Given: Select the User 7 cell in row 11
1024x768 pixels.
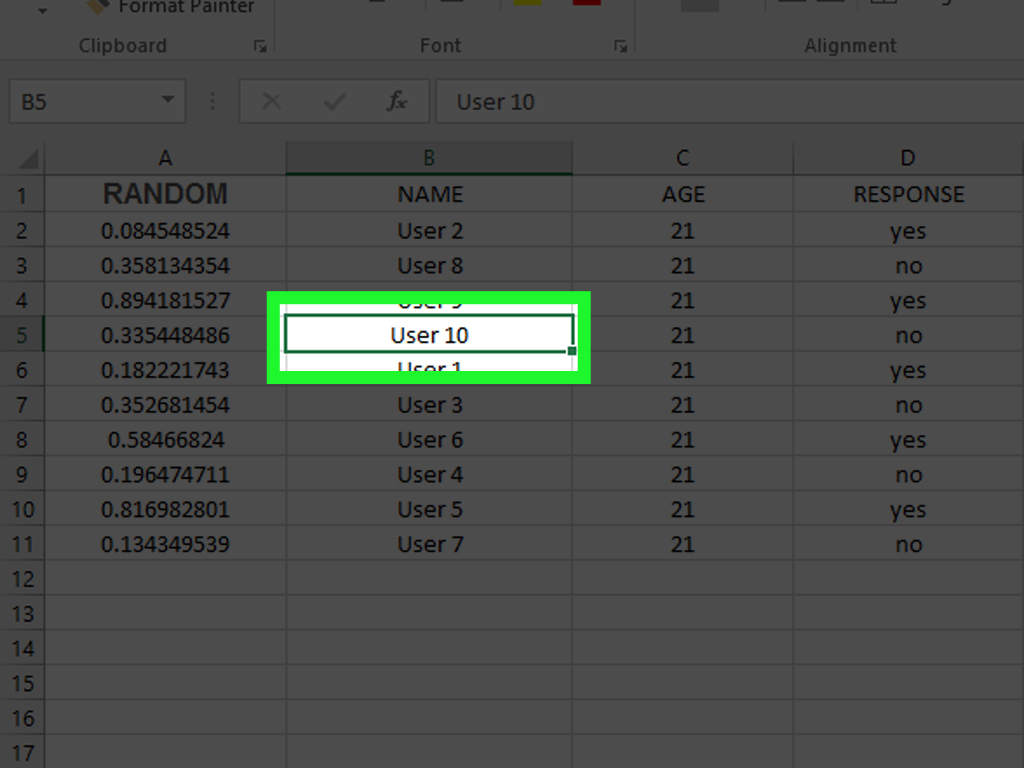Looking at the screenshot, I should click(x=429, y=544).
